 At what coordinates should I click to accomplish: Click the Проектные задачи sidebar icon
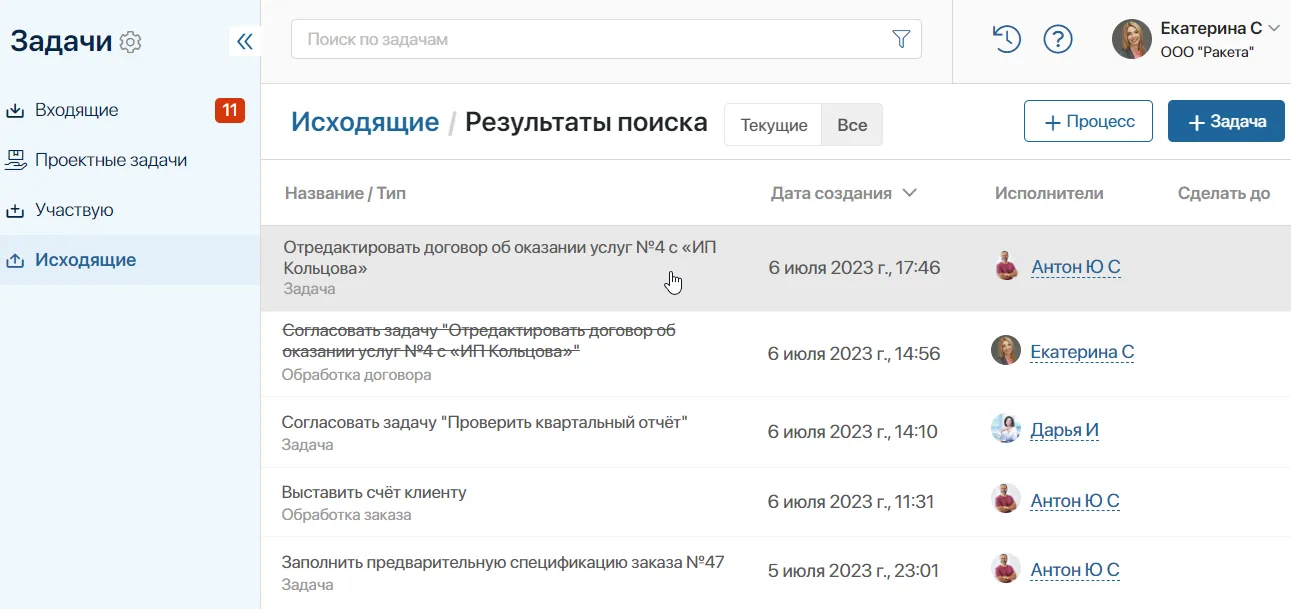(x=15, y=160)
